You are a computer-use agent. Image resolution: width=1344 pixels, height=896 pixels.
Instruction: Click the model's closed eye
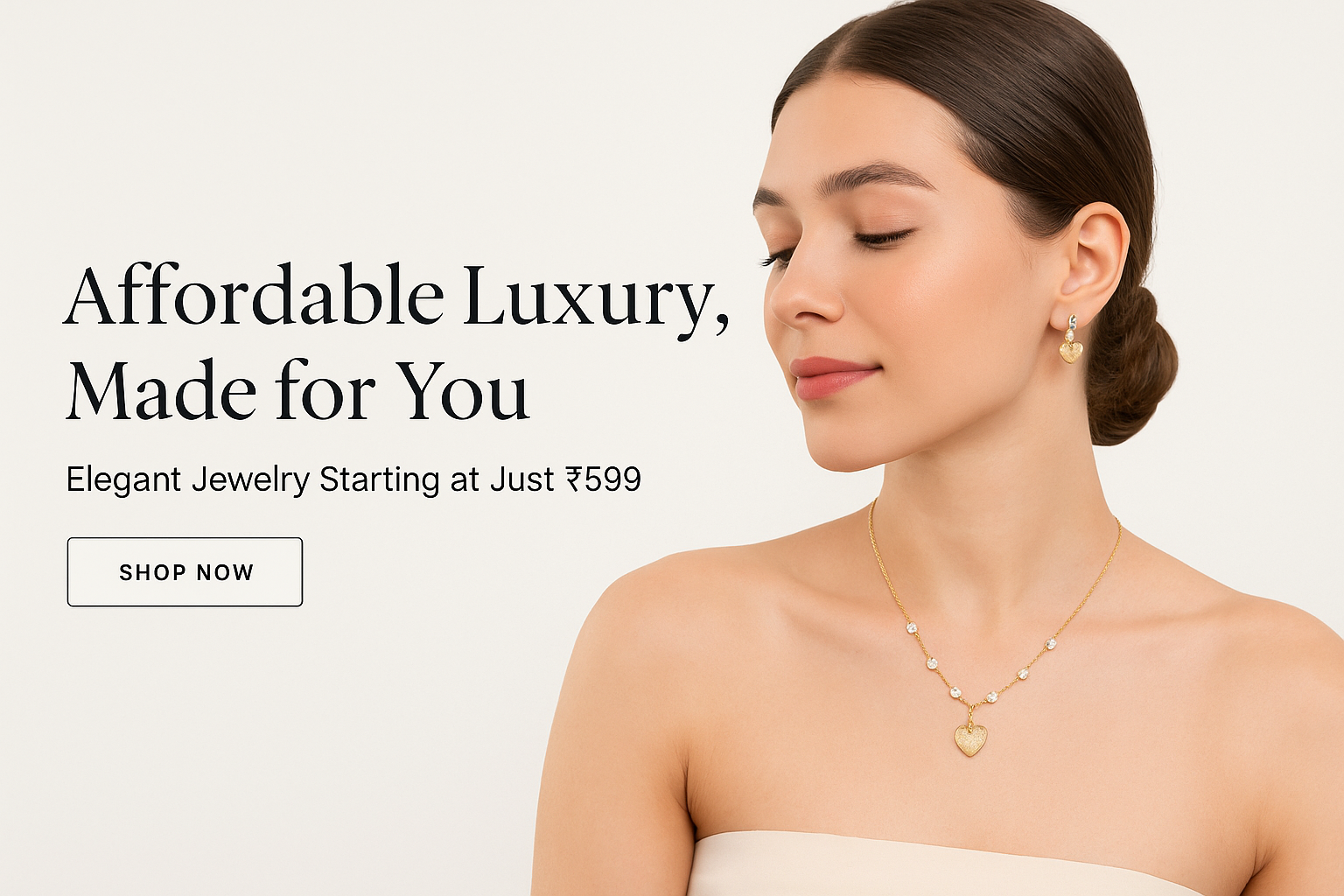point(882,237)
